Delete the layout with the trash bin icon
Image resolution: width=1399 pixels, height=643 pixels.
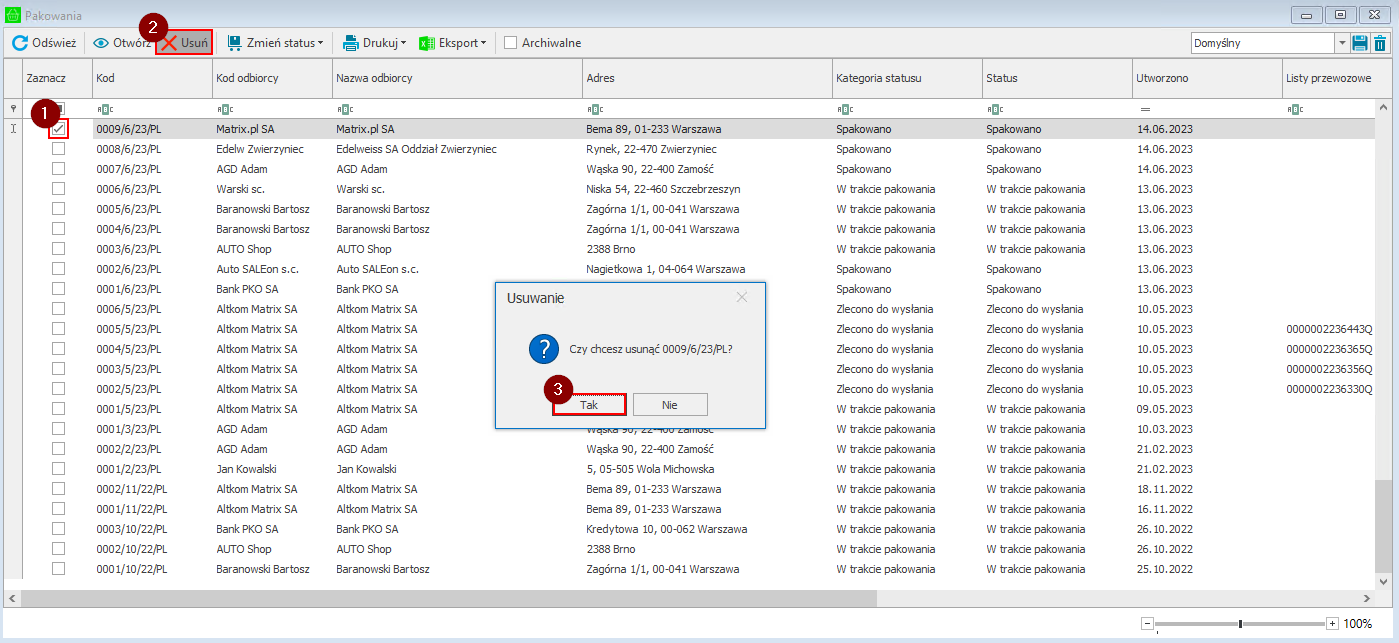click(x=1380, y=43)
